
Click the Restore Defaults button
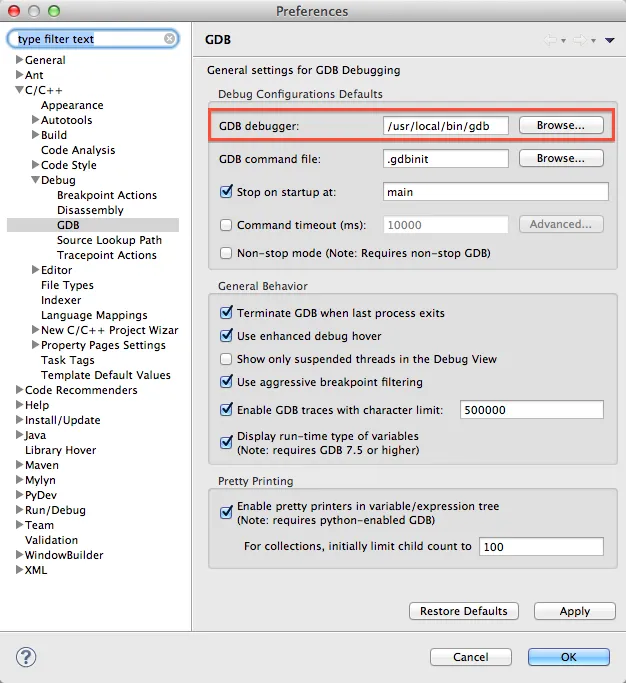tap(464, 611)
